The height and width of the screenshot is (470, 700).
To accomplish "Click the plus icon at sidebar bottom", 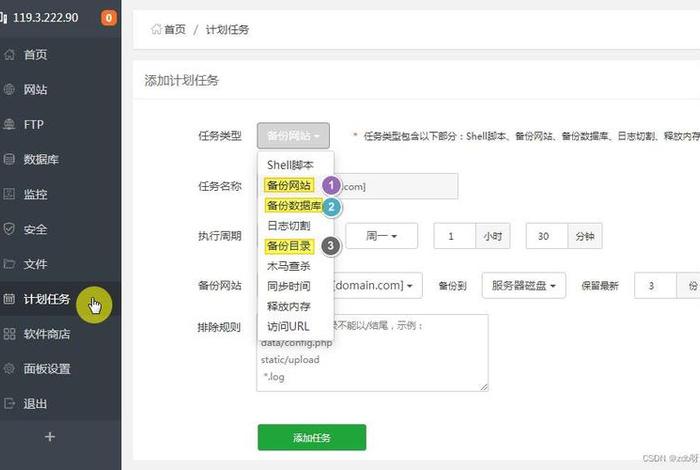I will coord(50,437).
